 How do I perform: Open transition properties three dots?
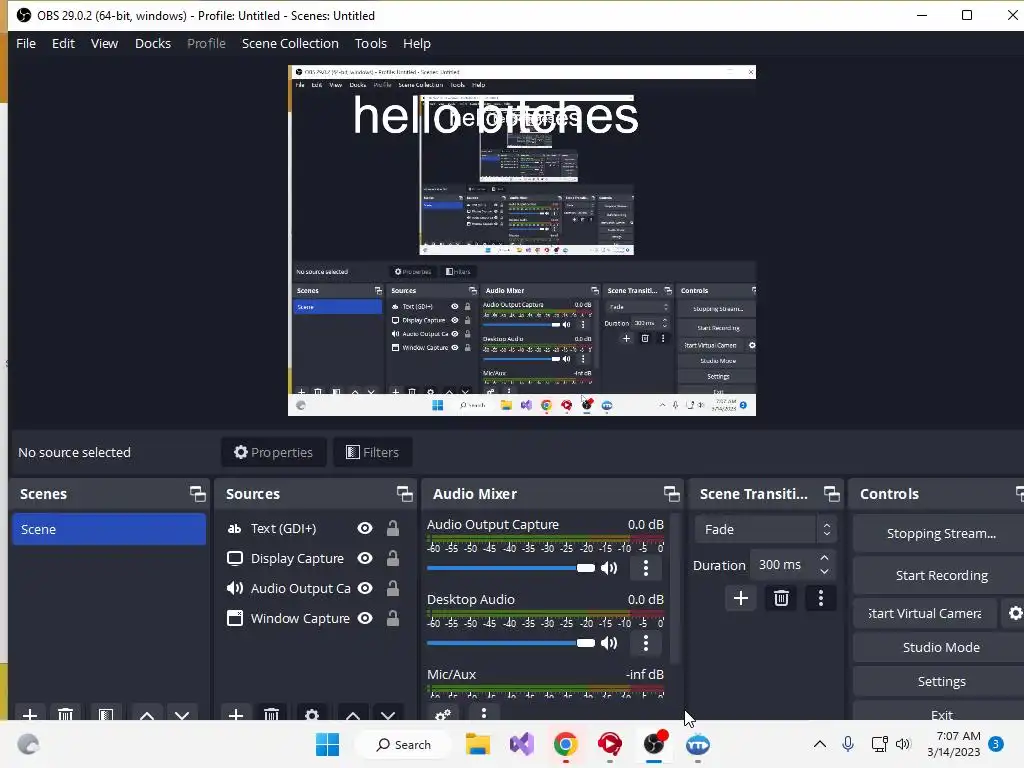pos(821,598)
